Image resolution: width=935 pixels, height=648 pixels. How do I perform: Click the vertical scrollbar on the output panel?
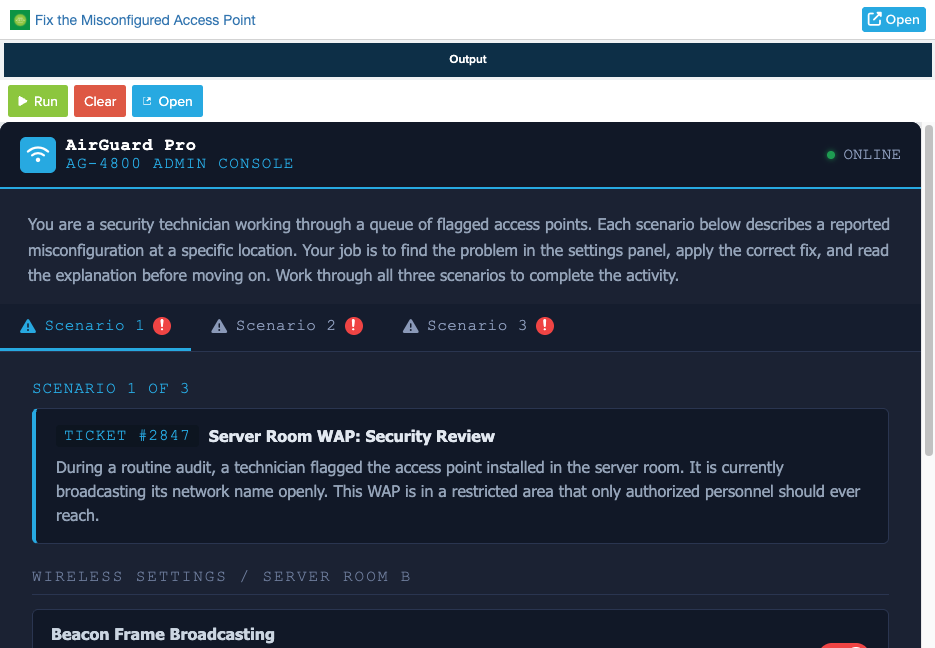pyautogui.click(x=929, y=291)
